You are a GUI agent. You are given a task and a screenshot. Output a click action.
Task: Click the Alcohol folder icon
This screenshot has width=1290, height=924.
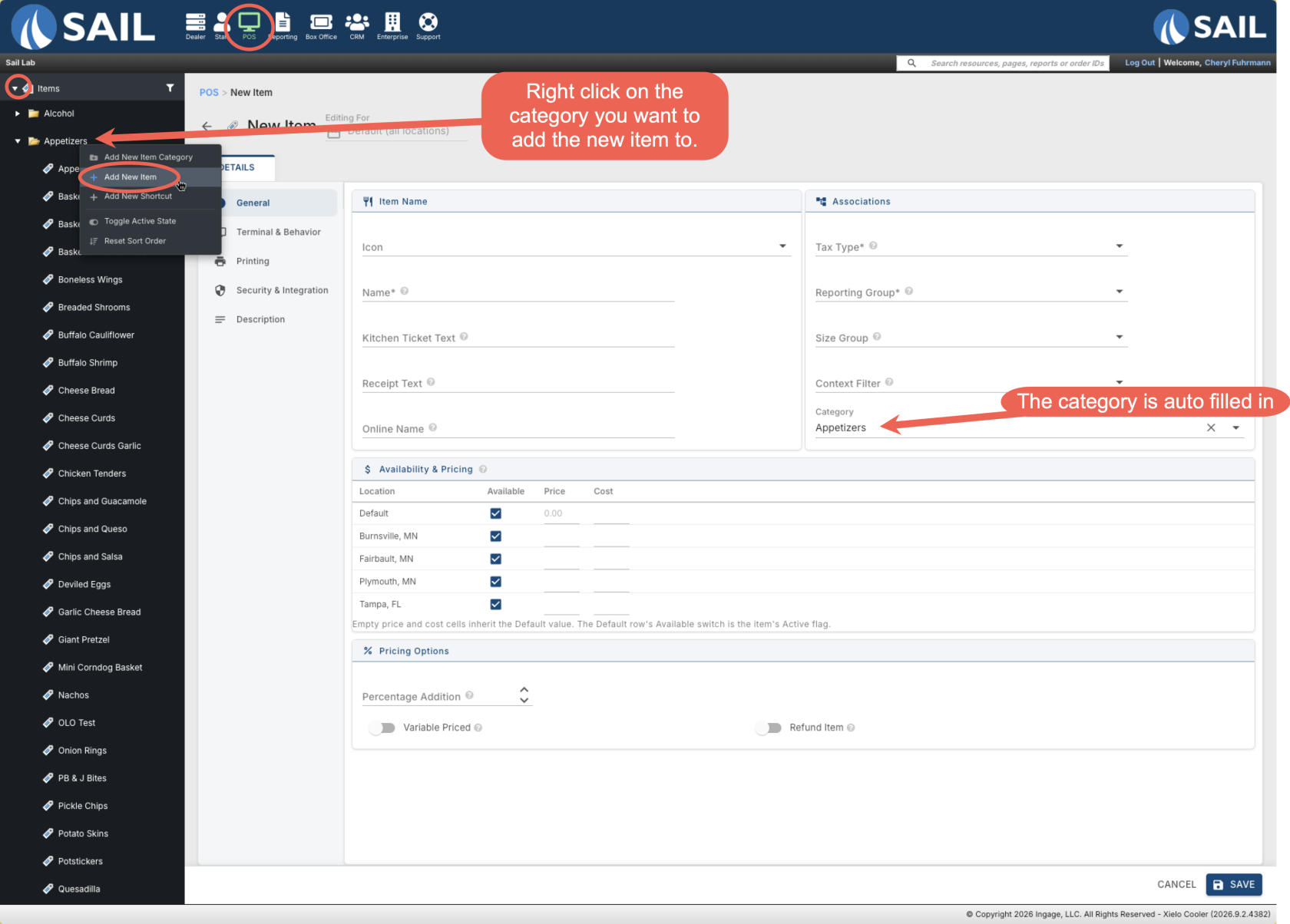tap(34, 114)
